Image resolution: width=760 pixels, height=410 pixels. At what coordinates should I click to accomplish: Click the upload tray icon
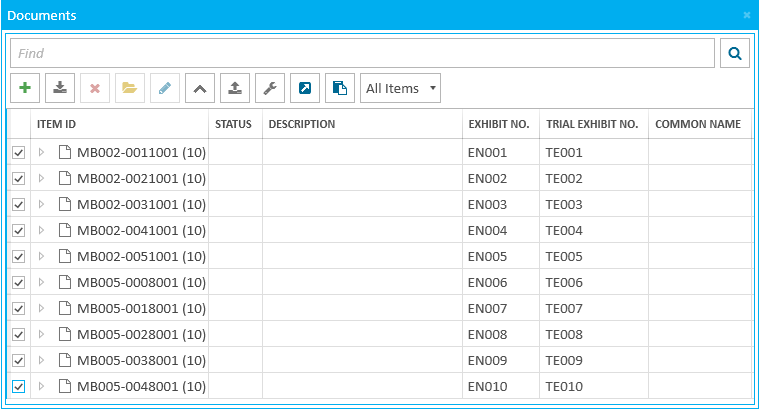235,88
